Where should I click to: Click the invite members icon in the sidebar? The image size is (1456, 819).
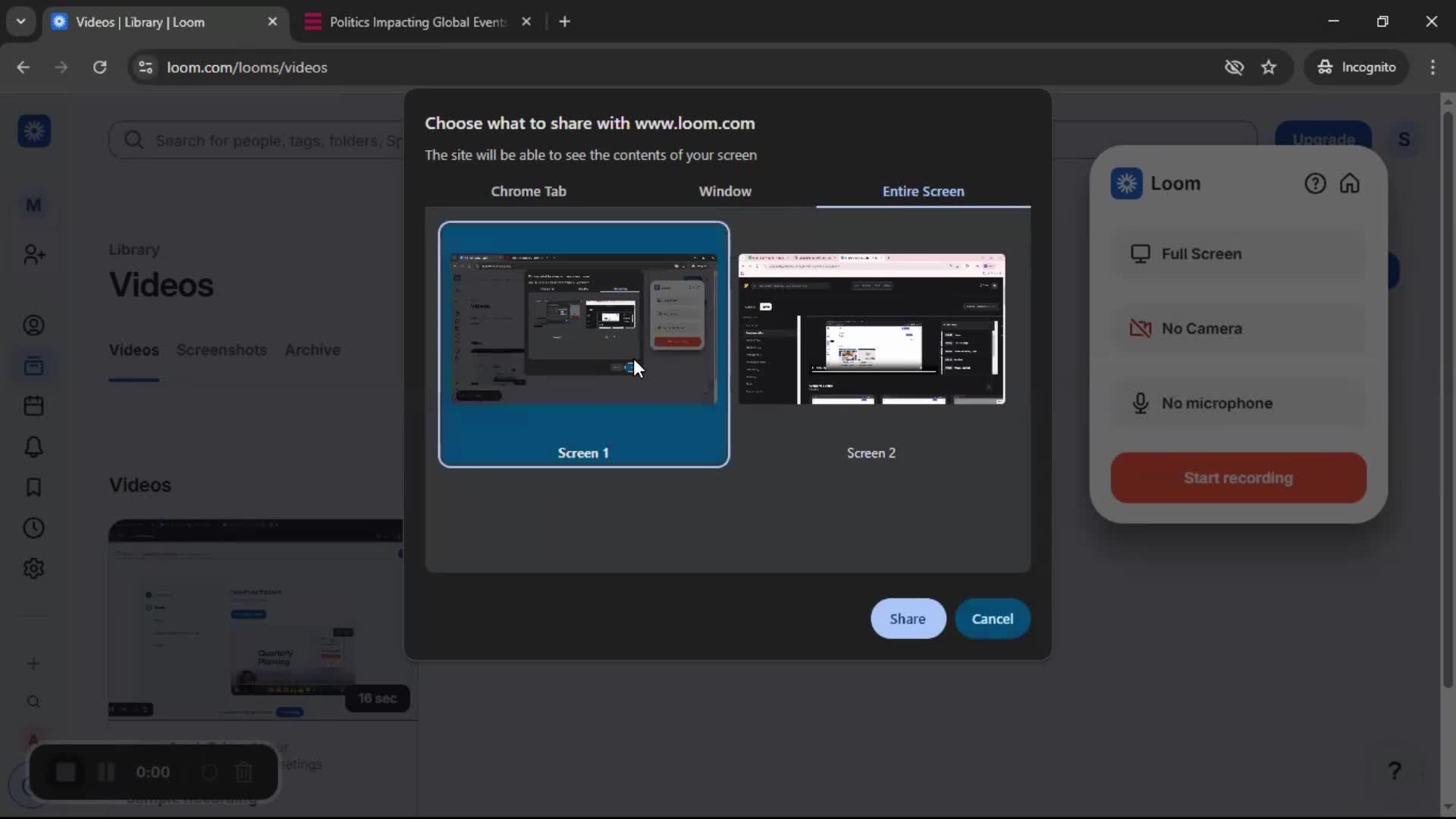tap(33, 254)
